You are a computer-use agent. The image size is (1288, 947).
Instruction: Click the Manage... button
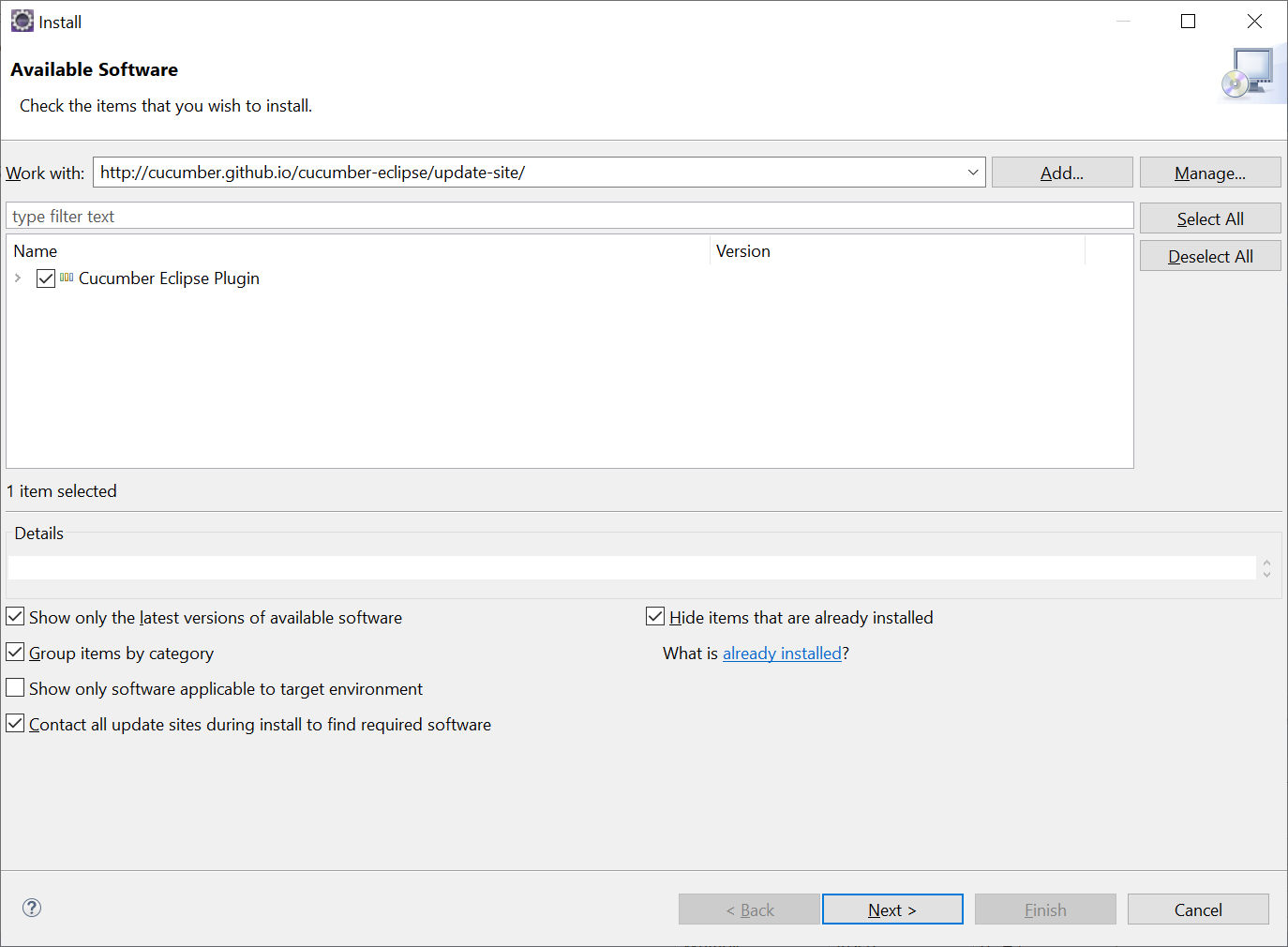click(1210, 173)
